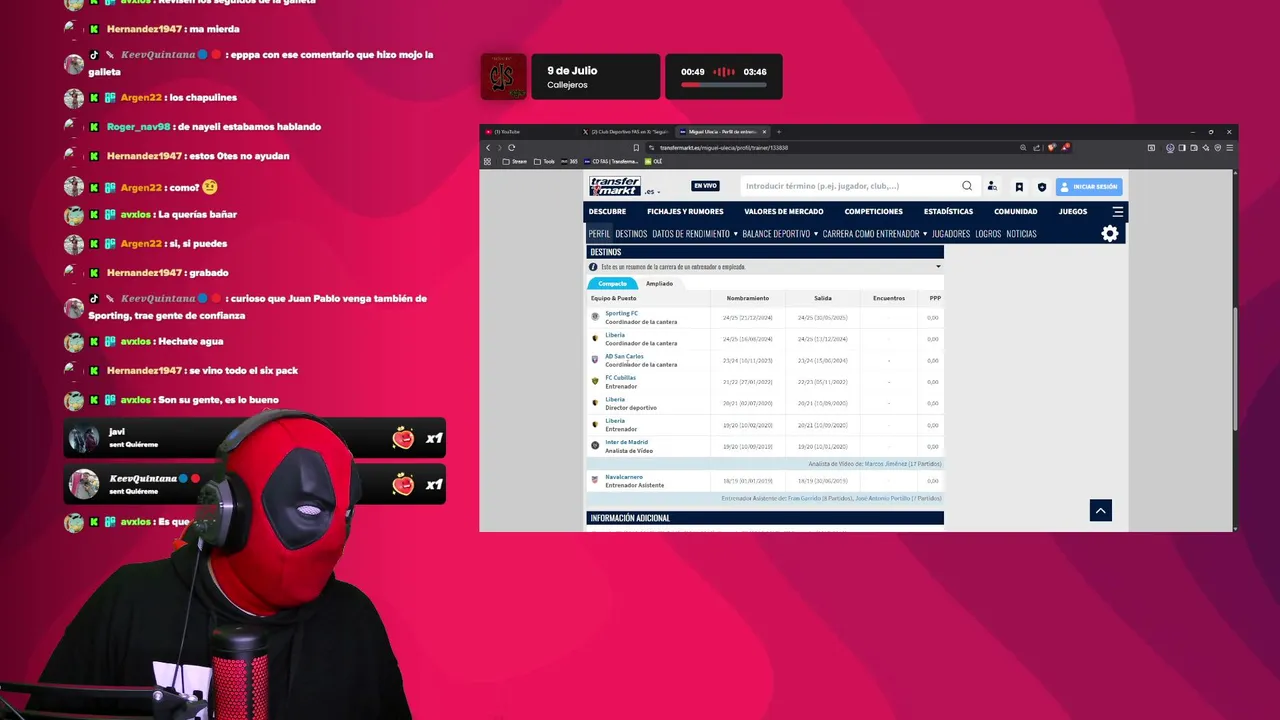1280x720 pixels.
Task: Go to the Destinos sub-tab
Action: (x=631, y=234)
